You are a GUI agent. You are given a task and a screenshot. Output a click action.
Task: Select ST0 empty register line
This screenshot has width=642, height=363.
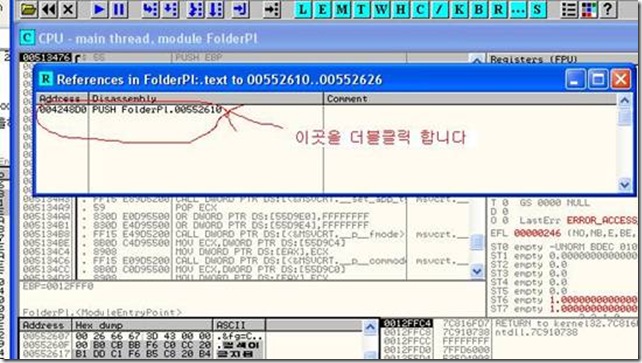coord(563,247)
